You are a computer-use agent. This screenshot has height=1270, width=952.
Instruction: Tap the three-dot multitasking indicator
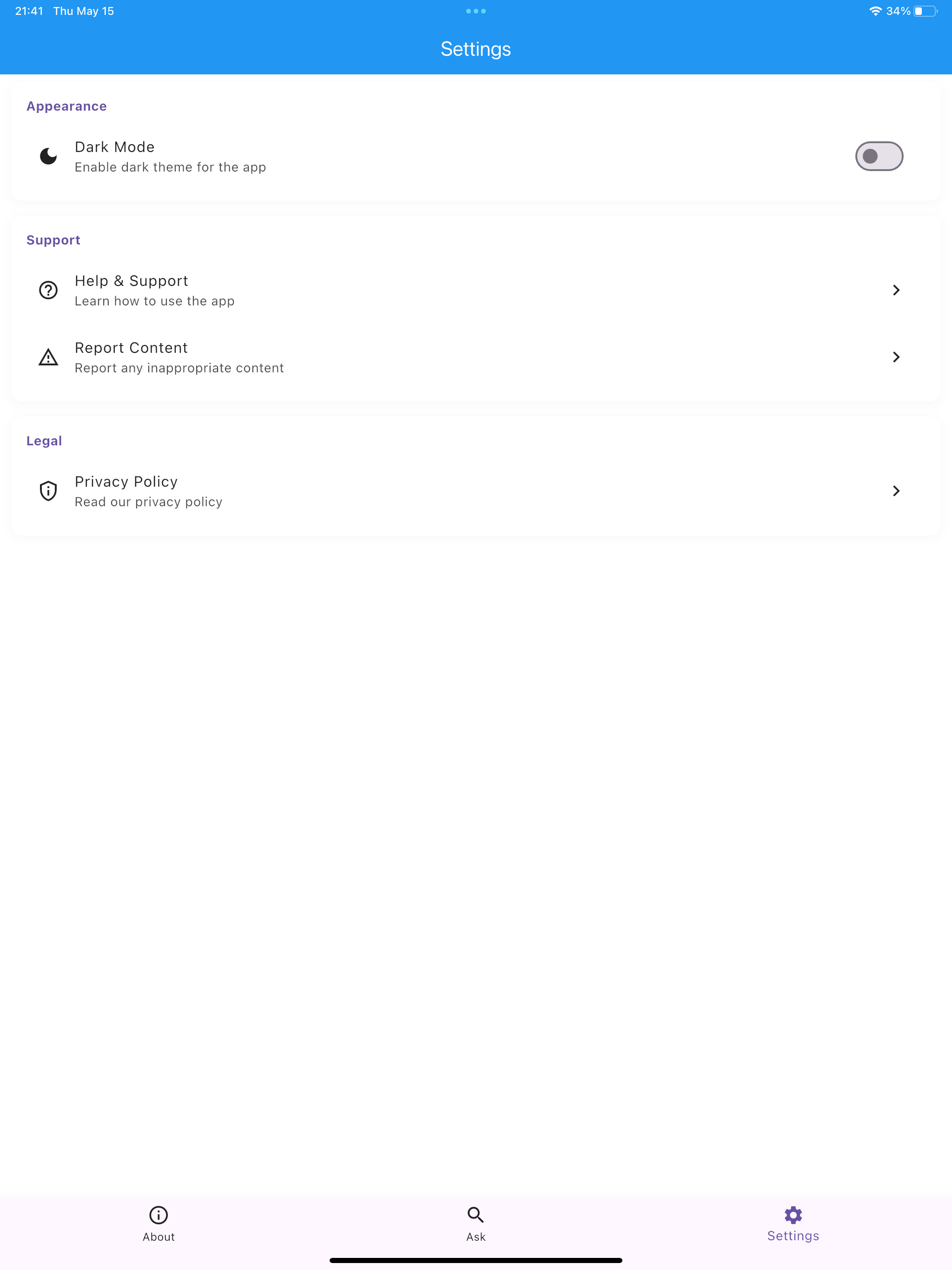[x=476, y=11]
